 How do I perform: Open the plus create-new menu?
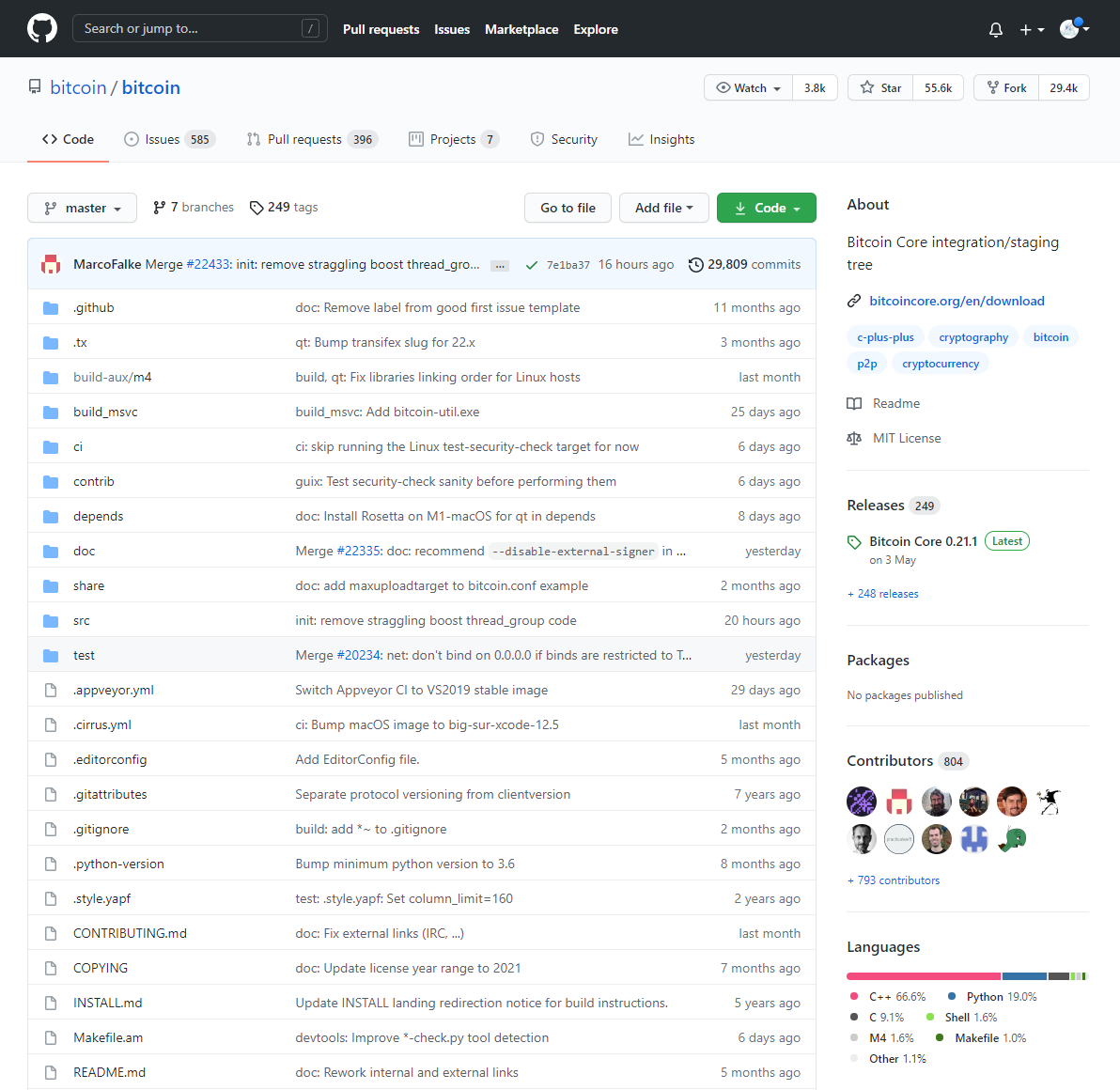tap(1032, 29)
